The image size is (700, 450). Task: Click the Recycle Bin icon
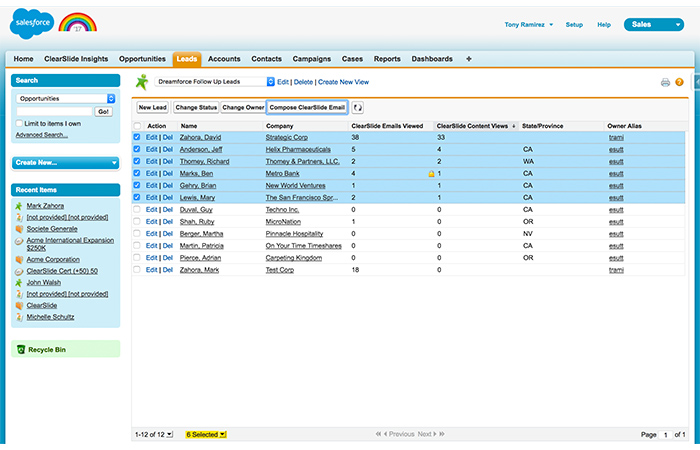(21, 350)
